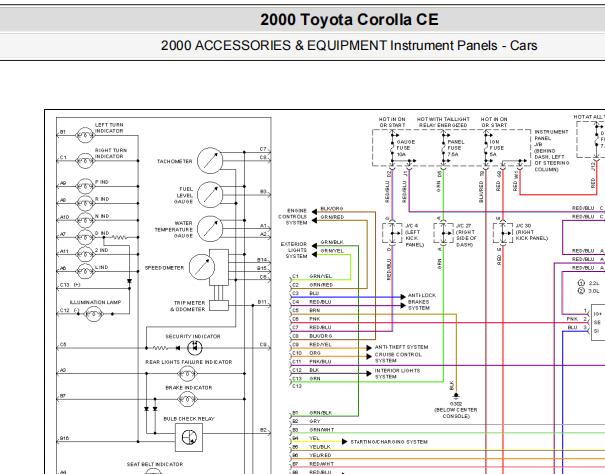Click the STARTING/CHARGING SYSTEM label
605x474 pixels.
(x=389, y=442)
